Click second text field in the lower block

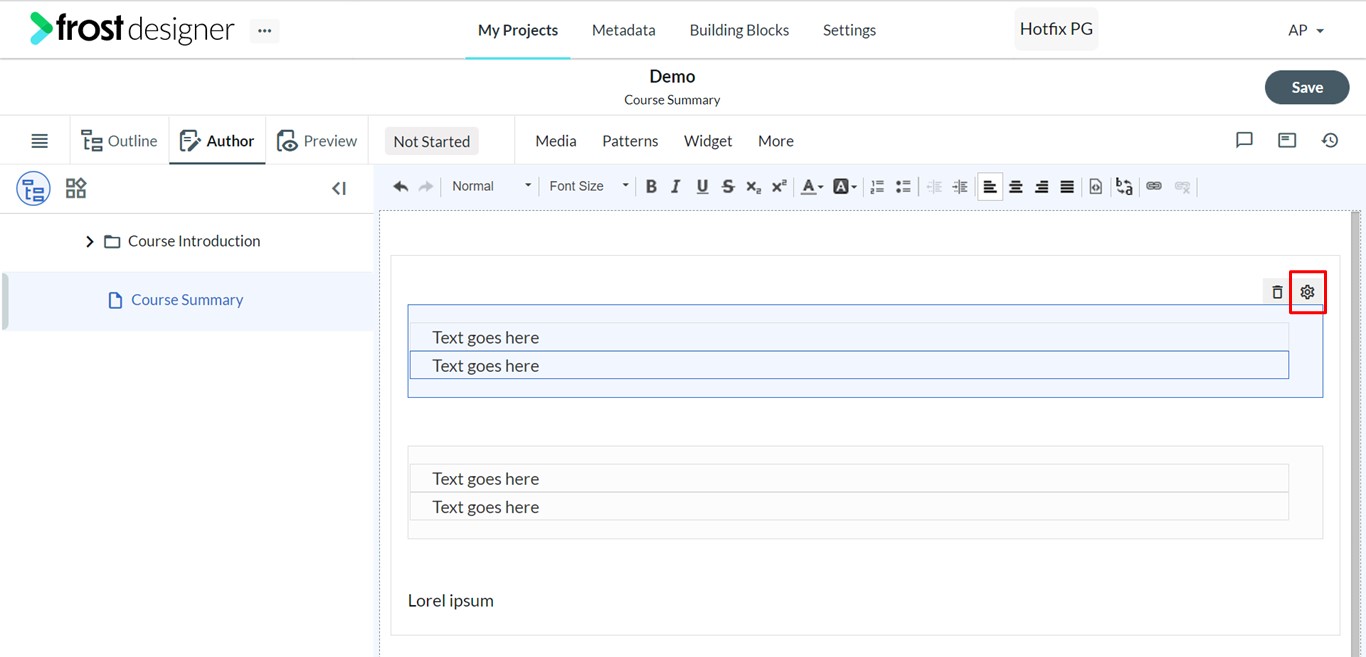point(849,506)
